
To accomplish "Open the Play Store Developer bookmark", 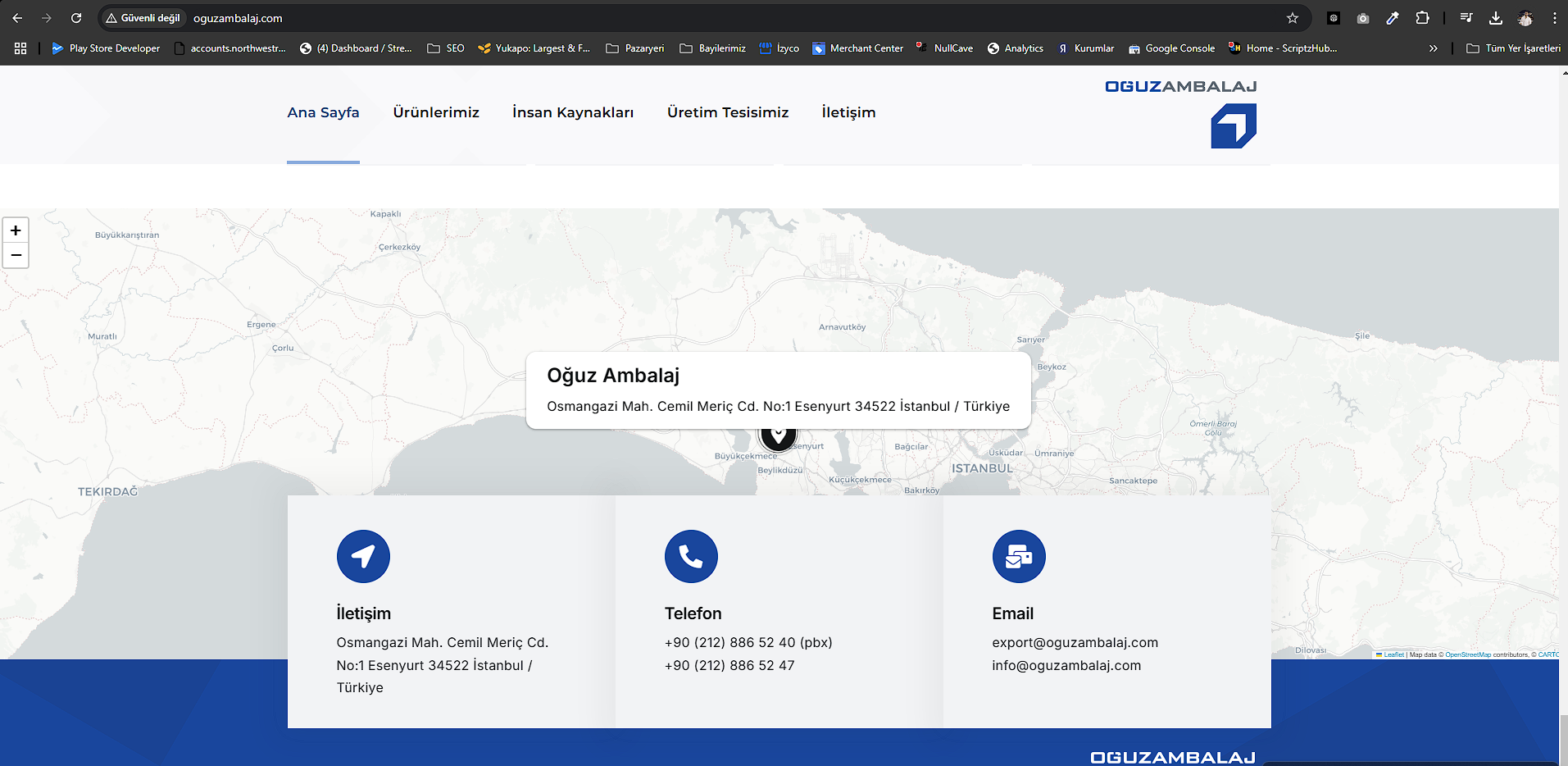I will pos(106,48).
